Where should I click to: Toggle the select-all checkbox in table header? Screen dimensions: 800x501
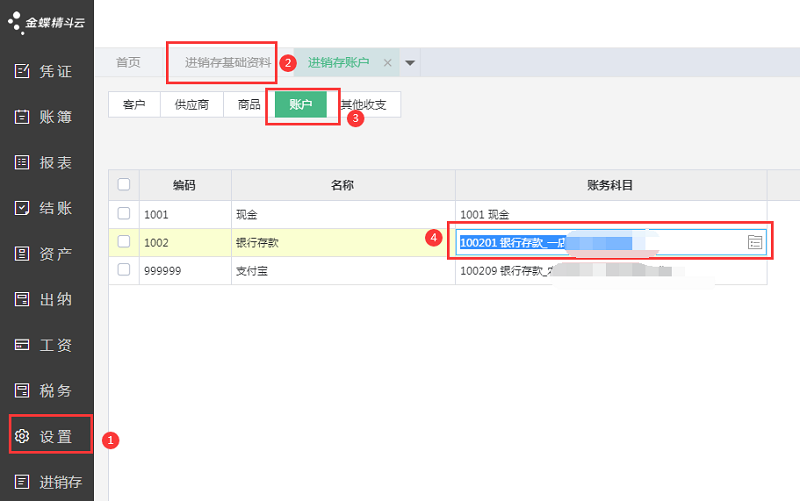tap(124, 184)
